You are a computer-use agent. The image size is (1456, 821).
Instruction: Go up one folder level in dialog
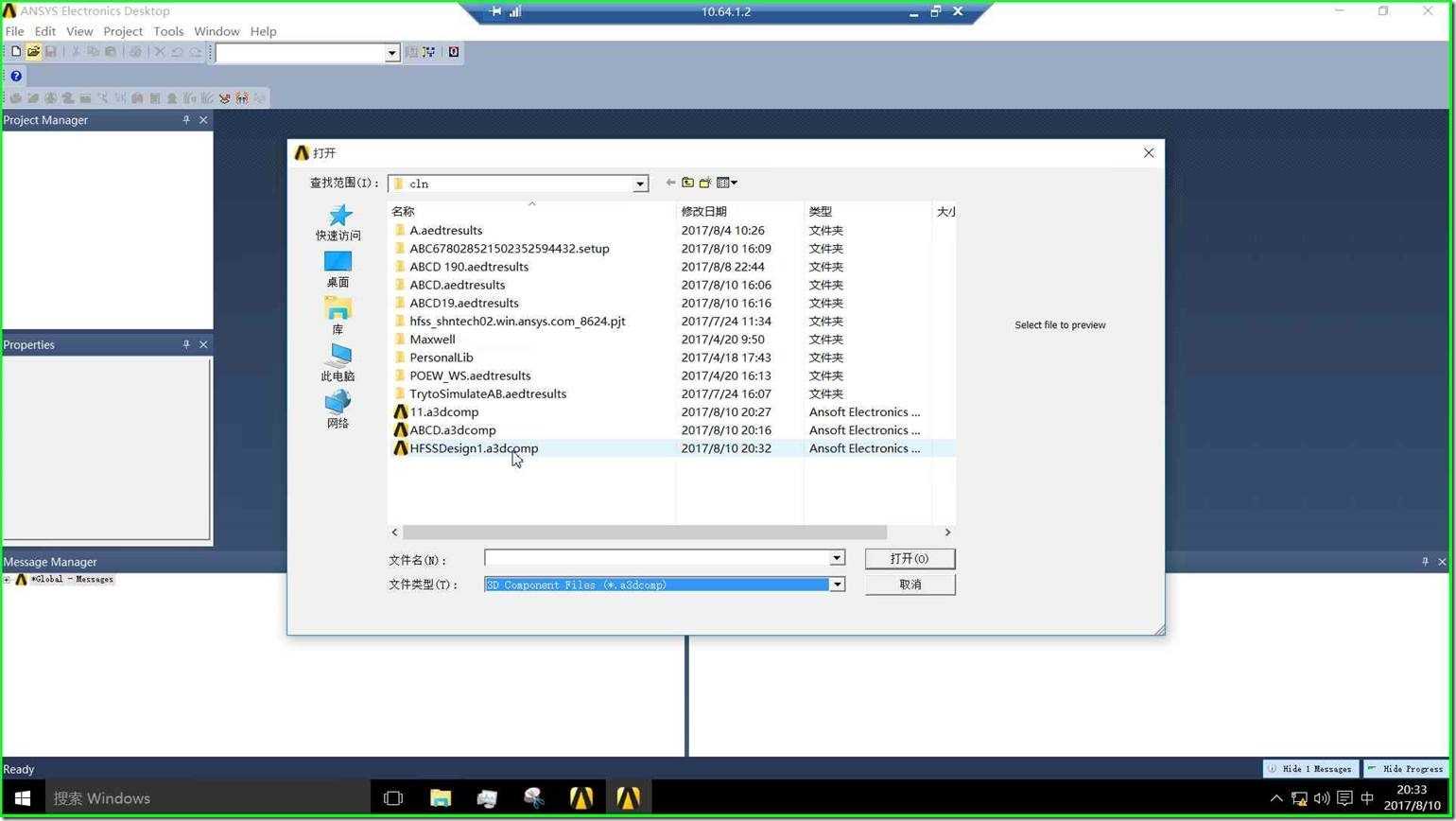pos(688,183)
